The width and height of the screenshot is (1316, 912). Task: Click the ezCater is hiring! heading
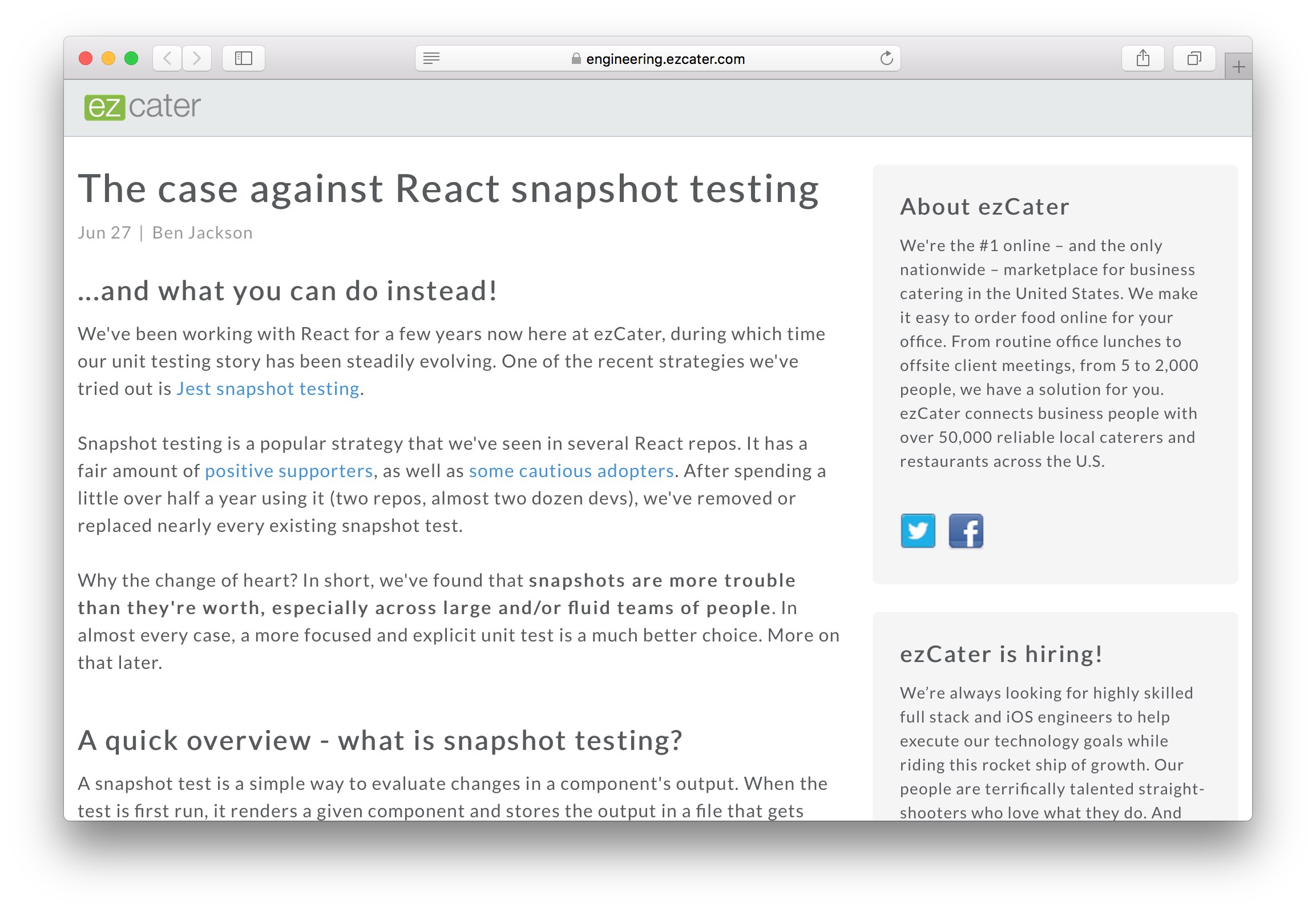point(1001,654)
